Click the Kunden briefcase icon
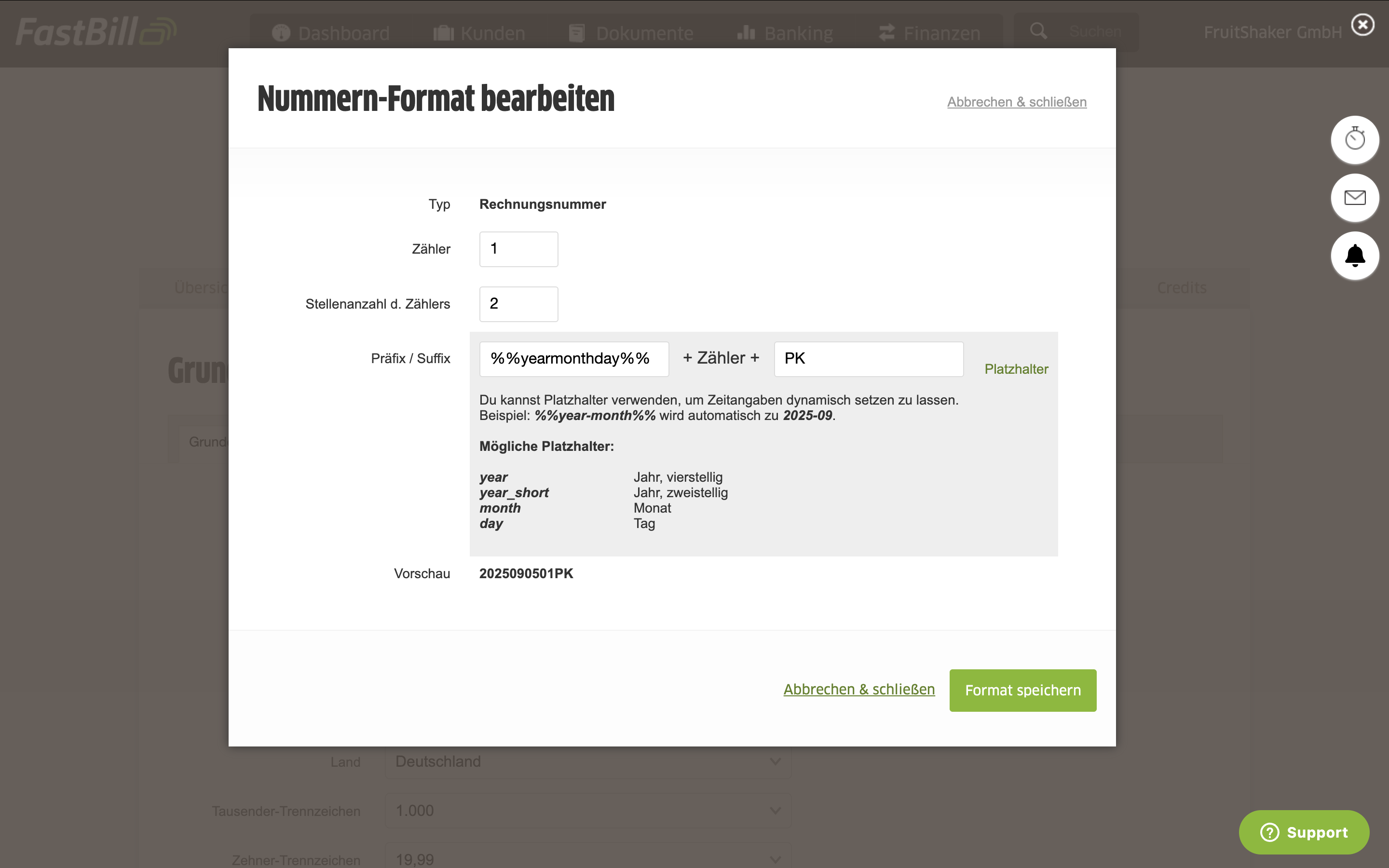Viewport: 1389px width, 868px height. pyautogui.click(x=443, y=33)
